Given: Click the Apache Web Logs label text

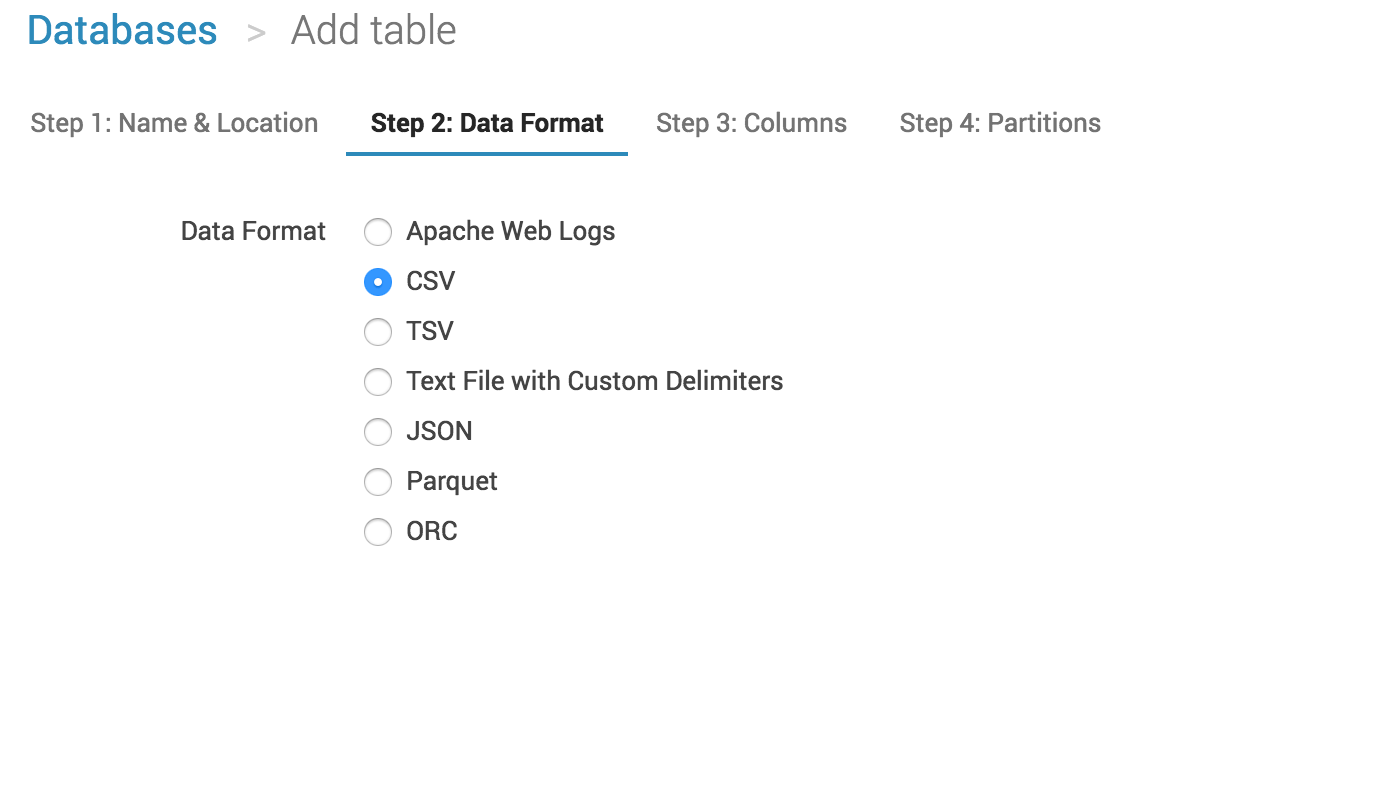Looking at the screenshot, I should tap(510, 232).
